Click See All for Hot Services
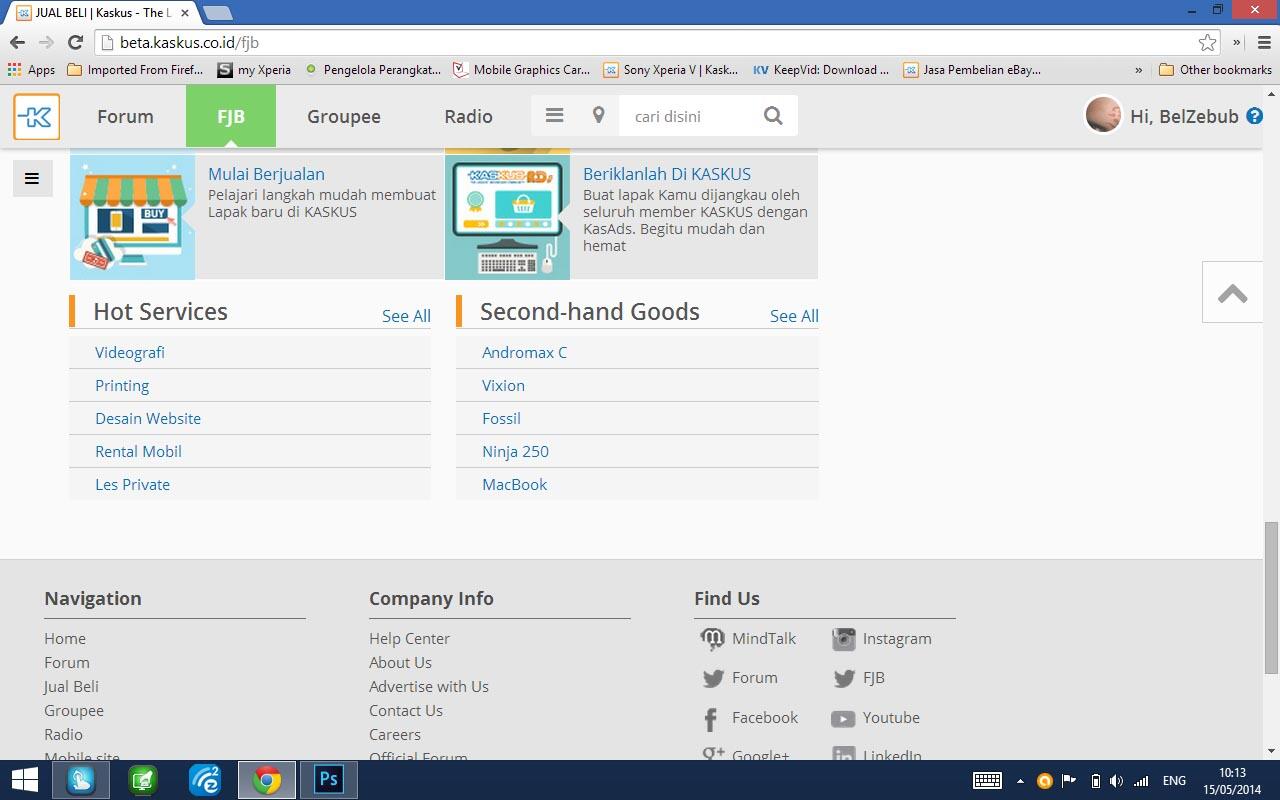Image resolution: width=1280 pixels, height=800 pixels. (x=406, y=316)
